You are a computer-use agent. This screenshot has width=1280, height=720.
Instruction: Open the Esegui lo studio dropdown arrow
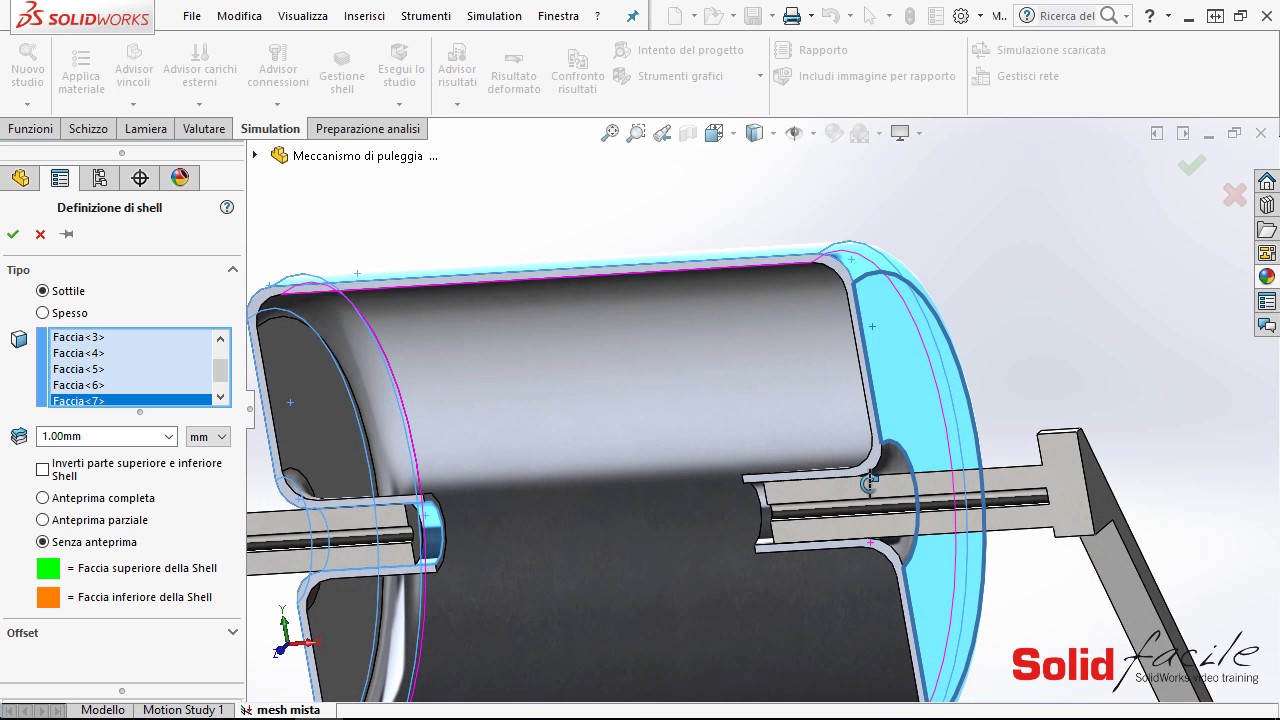click(401, 103)
